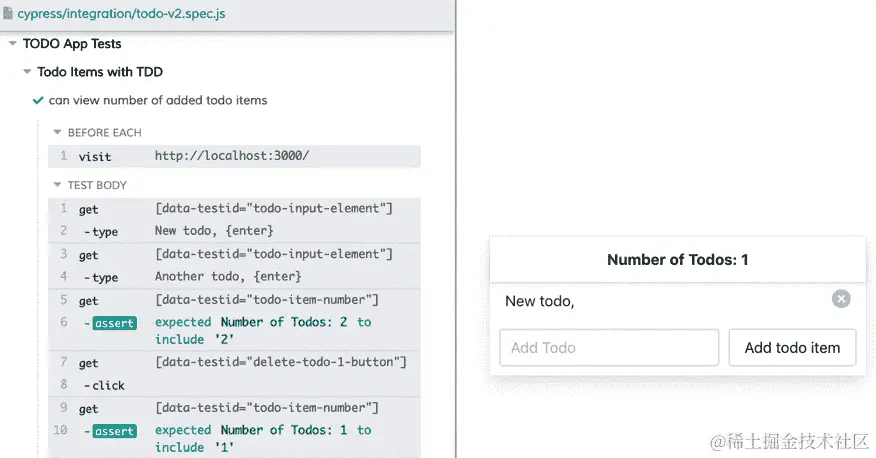Select the type 'New todo, {enter}' command

click(x=234, y=231)
